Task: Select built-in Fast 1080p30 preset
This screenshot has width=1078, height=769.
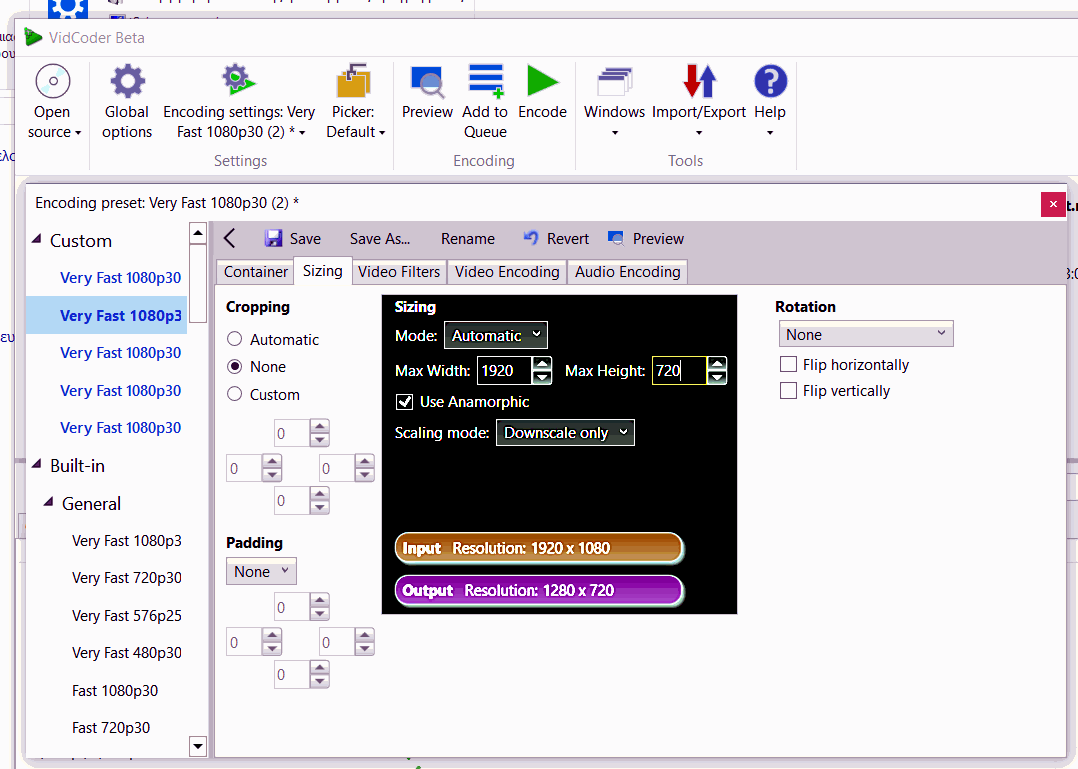Action: [x=115, y=691]
